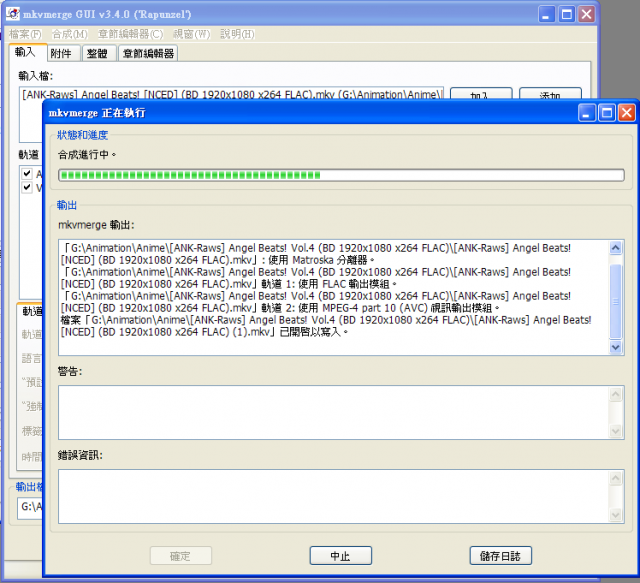Select the input file entry in main window
This screenshot has height=583, width=640.
pos(232,94)
